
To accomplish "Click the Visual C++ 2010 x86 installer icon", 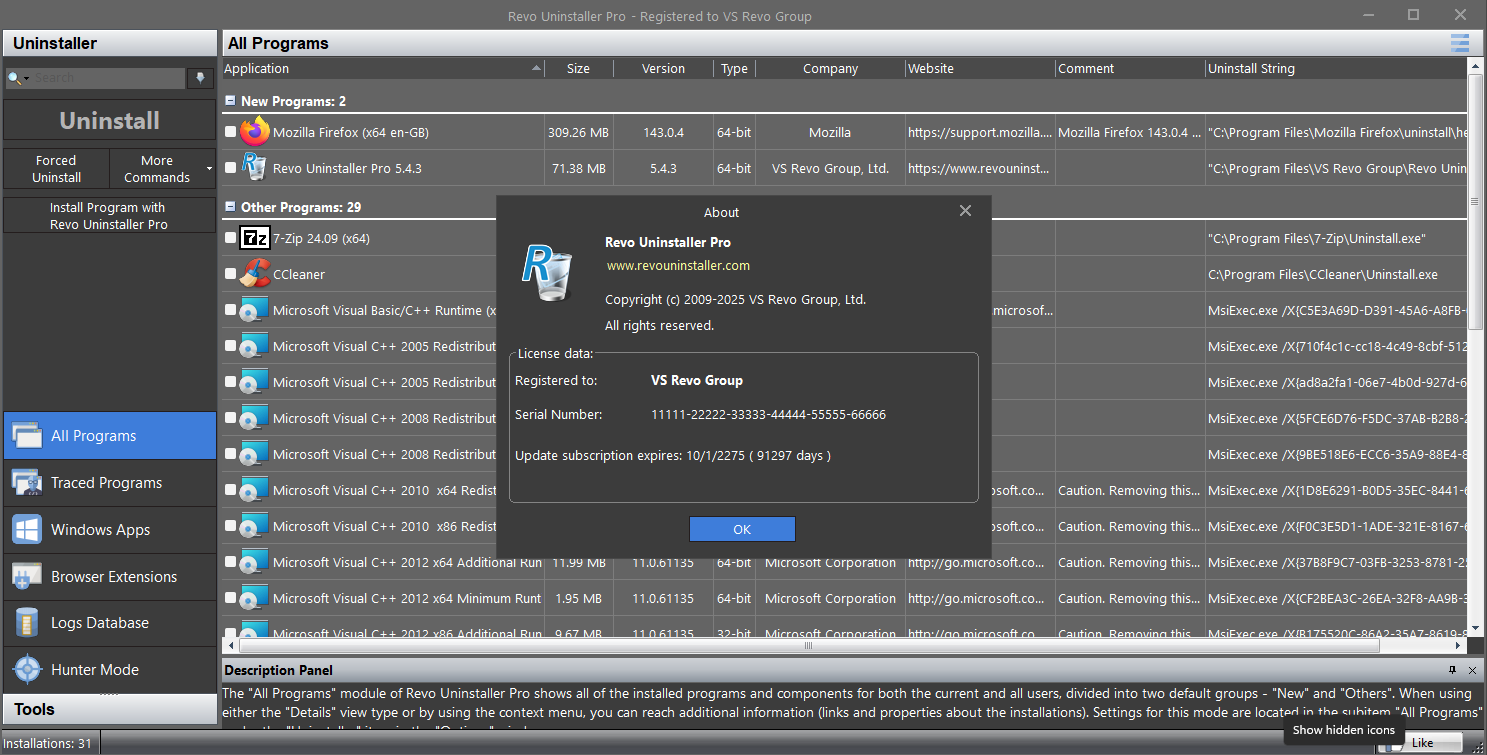I will coord(255,526).
